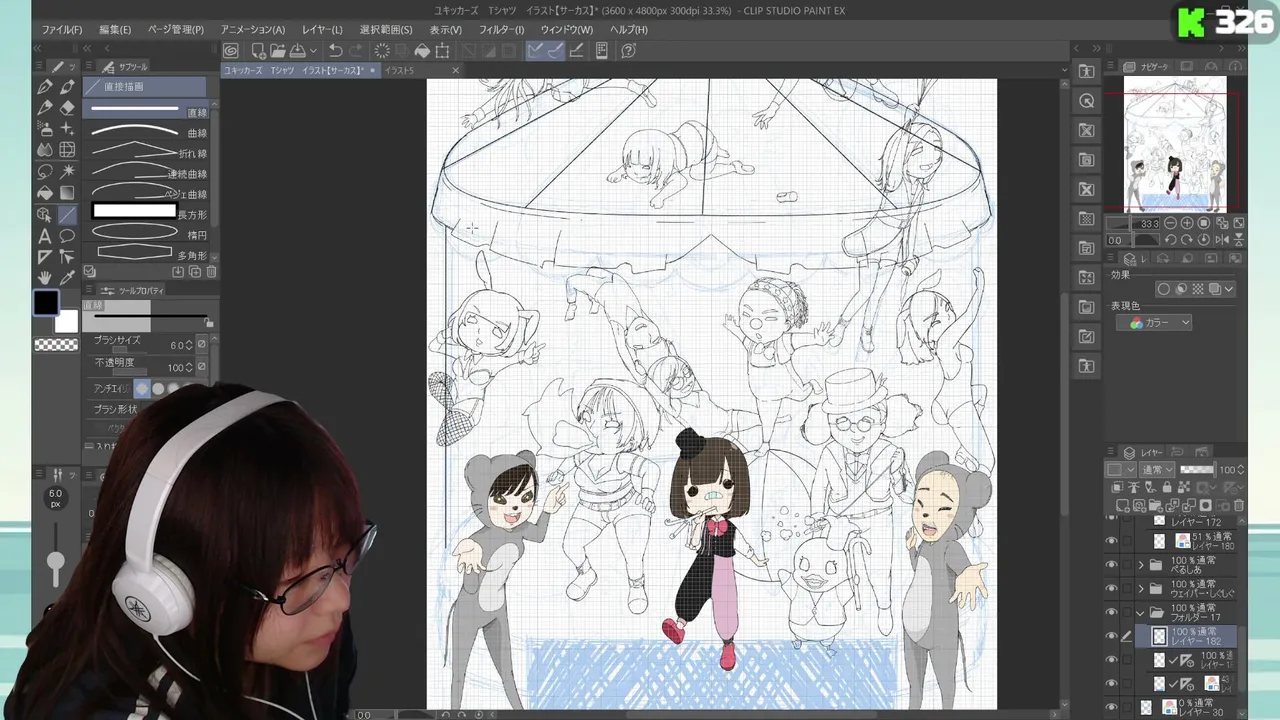Image resolution: width=1280 pixels, height=720 pixels.
Task: Select the Hand move tool
Action: 45,278
